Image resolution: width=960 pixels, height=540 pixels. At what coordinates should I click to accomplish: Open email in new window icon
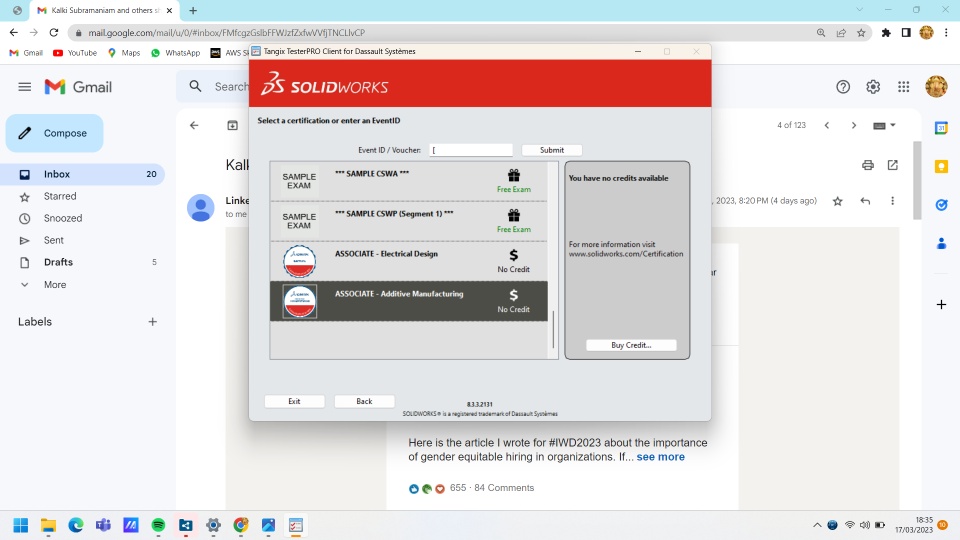[893, 165]
